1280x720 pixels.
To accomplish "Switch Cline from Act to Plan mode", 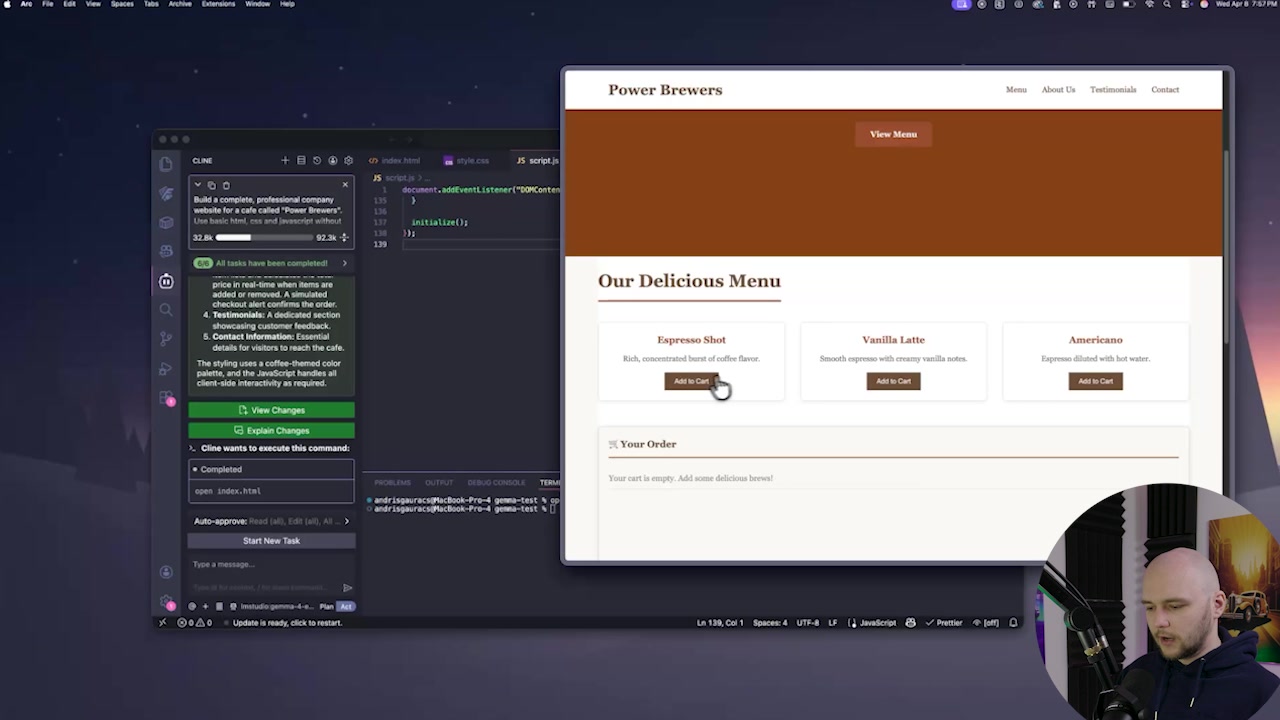I will [326, 606].
